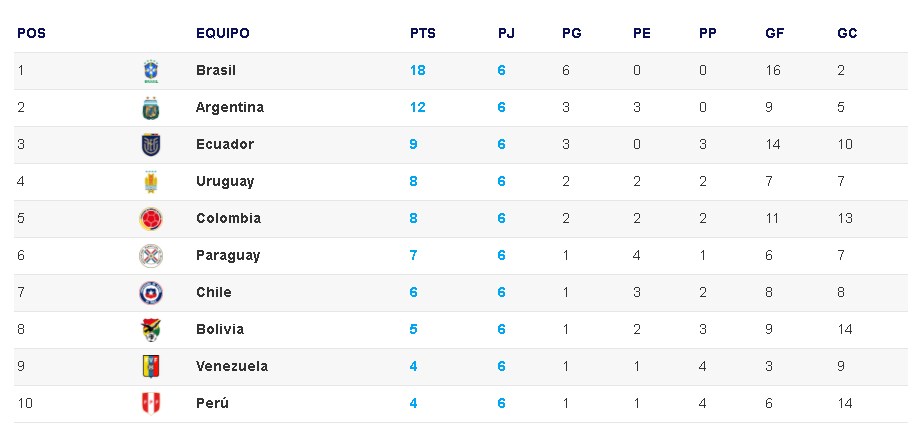Select the Venezuela team name
The width and height of the screenshot is (915, 434).
(x=232, y=367)
